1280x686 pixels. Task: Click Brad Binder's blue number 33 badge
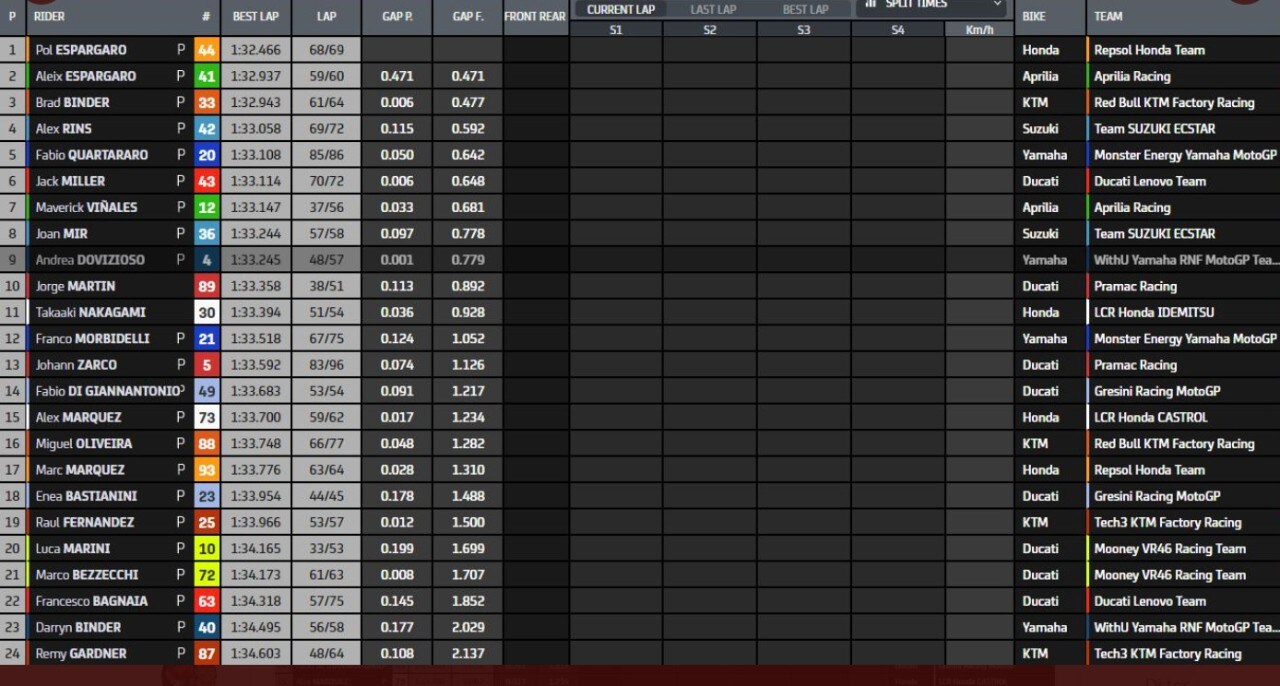coord(206,102)
